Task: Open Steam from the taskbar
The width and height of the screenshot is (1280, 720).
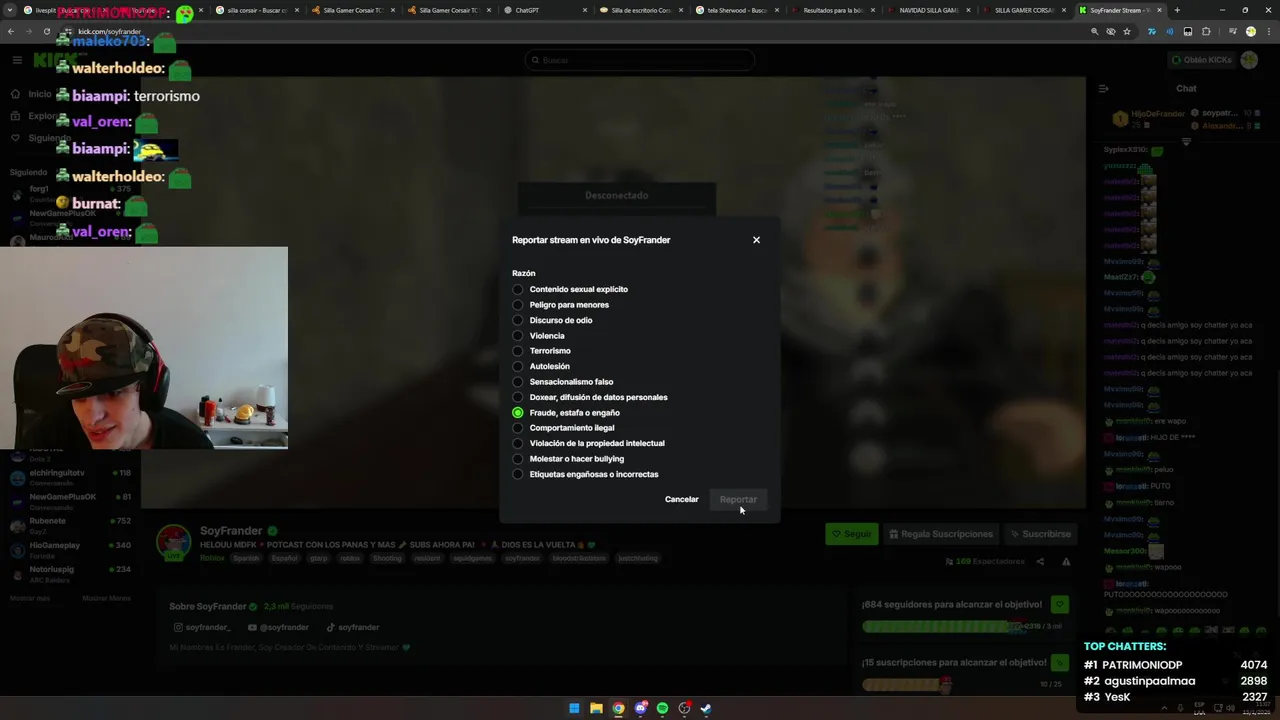Action: (x=706, y=708)
